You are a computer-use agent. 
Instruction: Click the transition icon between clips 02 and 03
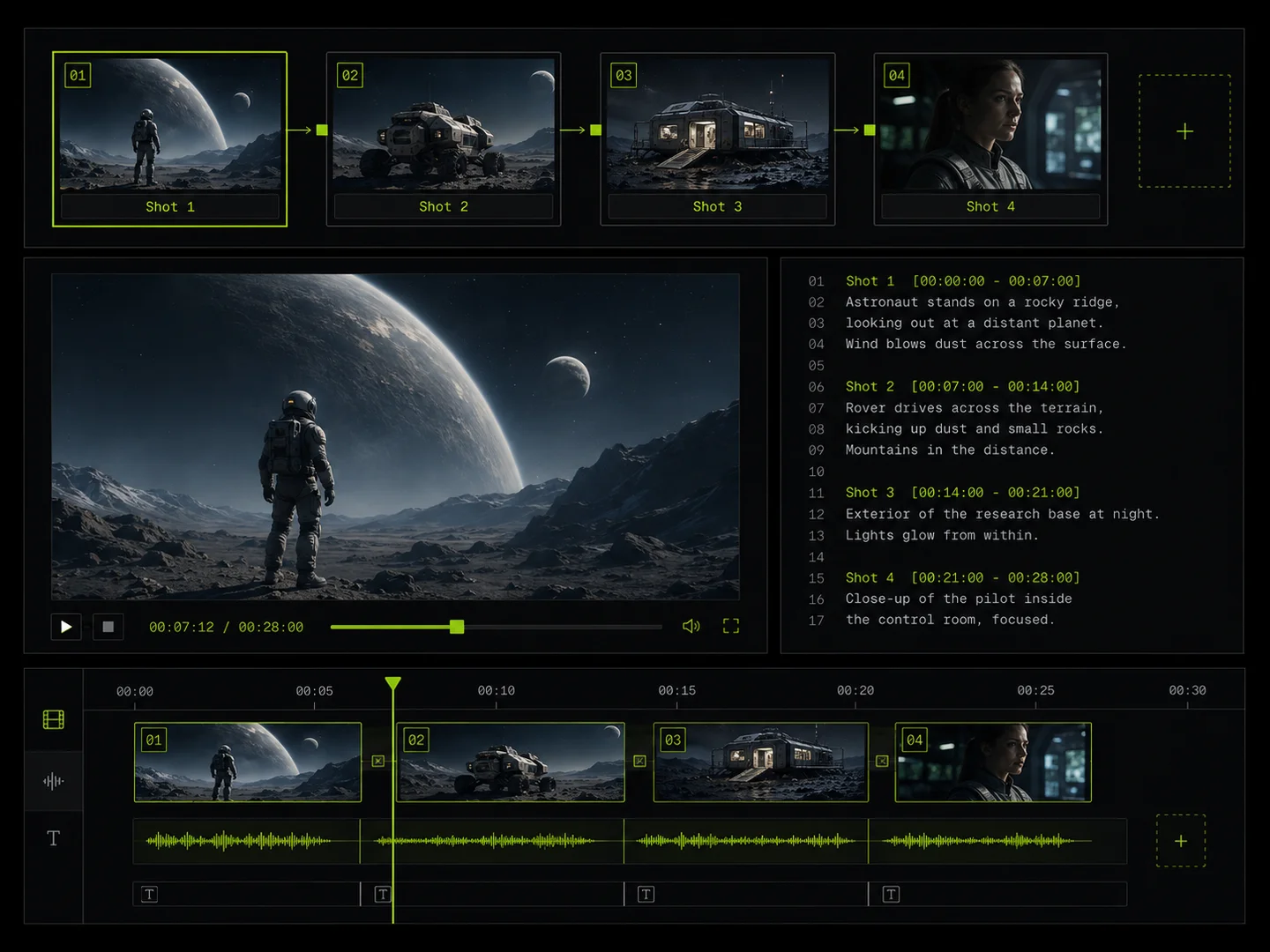point(640,761)
